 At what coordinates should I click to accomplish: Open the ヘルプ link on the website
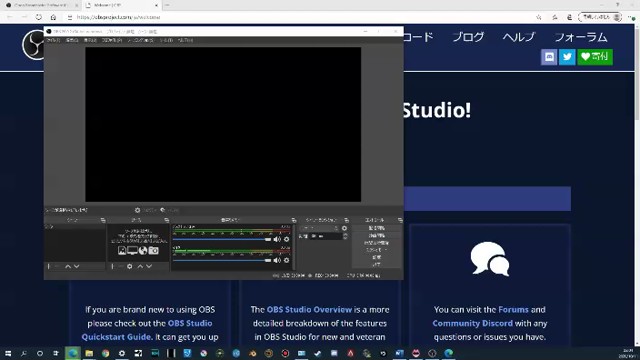coord(519,37)
